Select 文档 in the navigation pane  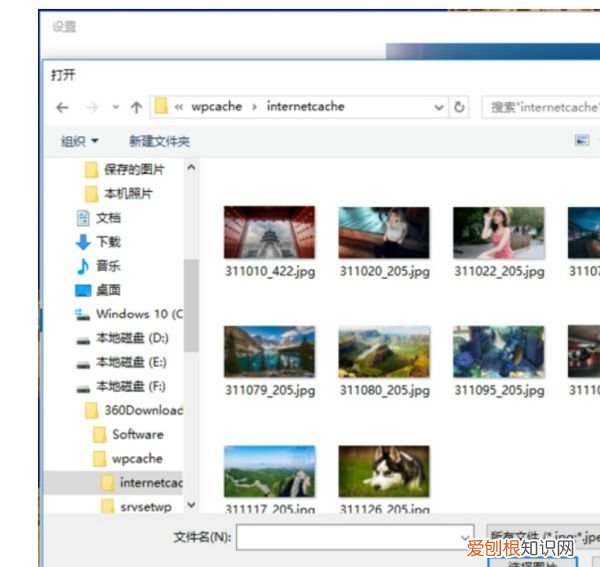(x=99, y=218)
